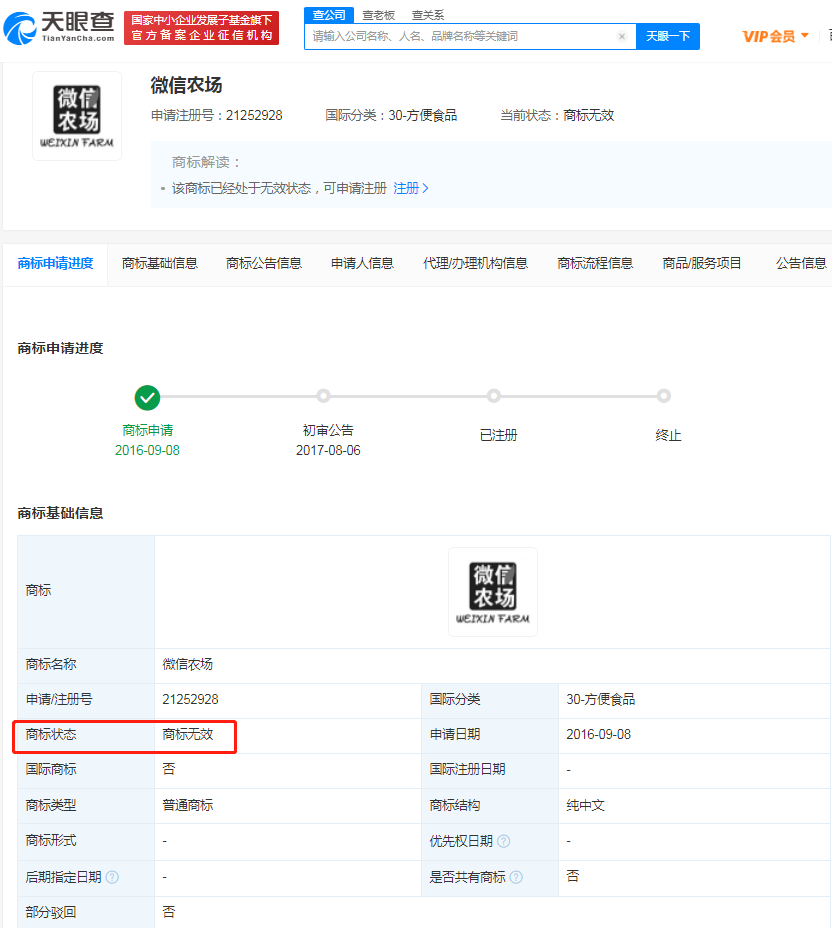Select the 商标状态 value 商标无效
The height and width of the screenshot is (928, 832).
point(188,734)
